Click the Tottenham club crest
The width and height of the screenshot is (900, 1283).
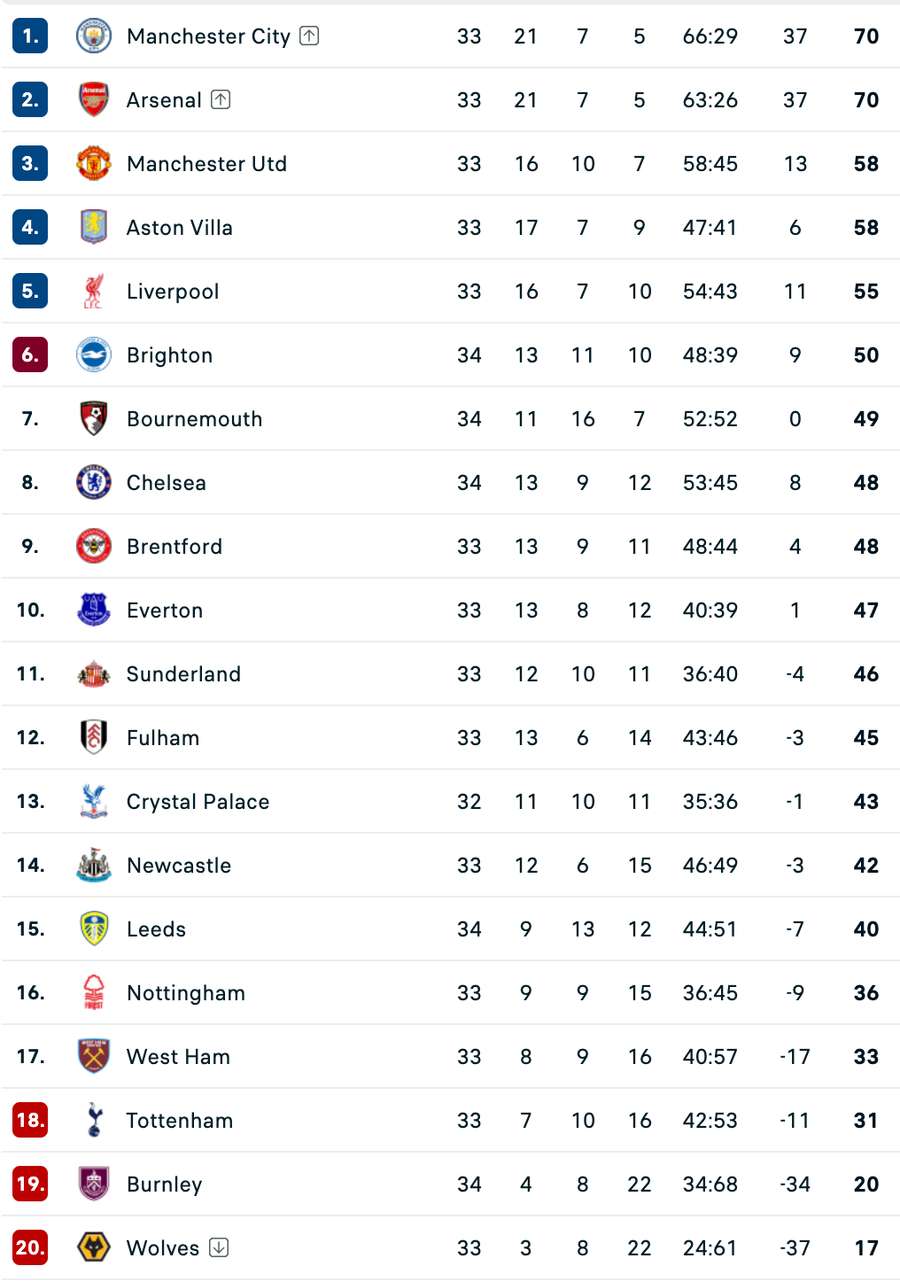point(93,1120)
